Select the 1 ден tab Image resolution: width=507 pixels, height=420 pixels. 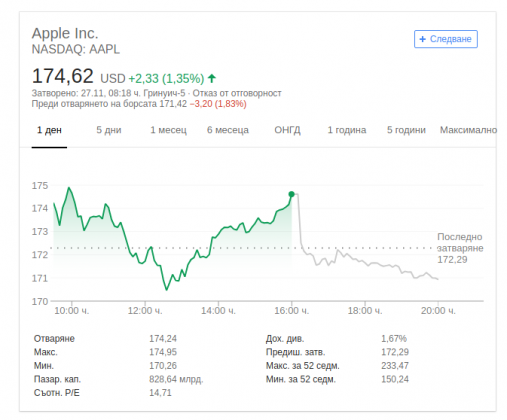pos(49,130)
